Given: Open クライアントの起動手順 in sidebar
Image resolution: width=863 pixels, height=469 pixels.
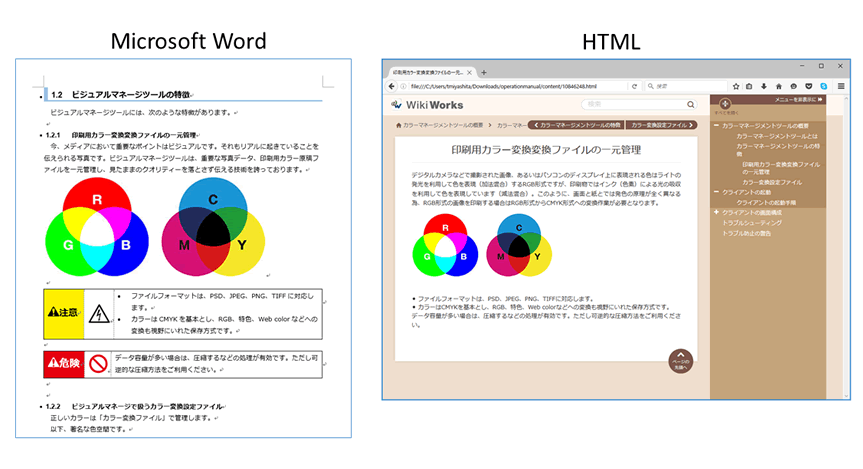Looking at the screenshot, I should 766,203.
